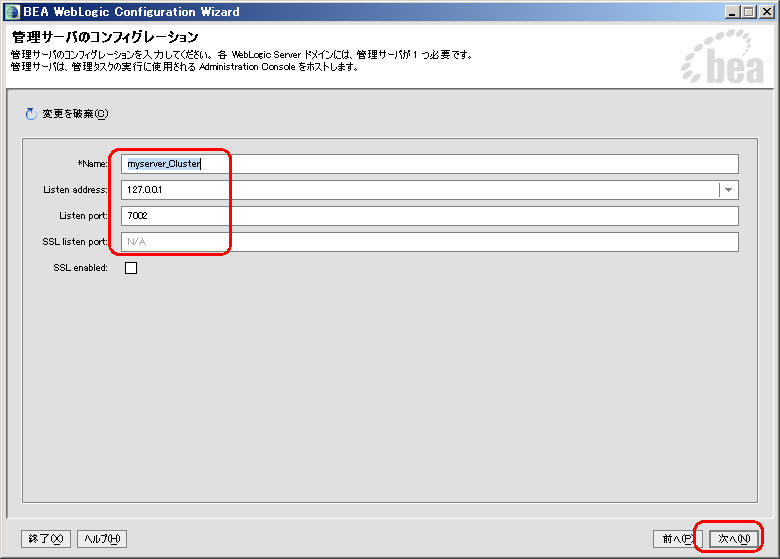The height and width of the screenshot is (559, 780).
Task: Close the Configuration Wizard window
Action: [x=766, y=11]
